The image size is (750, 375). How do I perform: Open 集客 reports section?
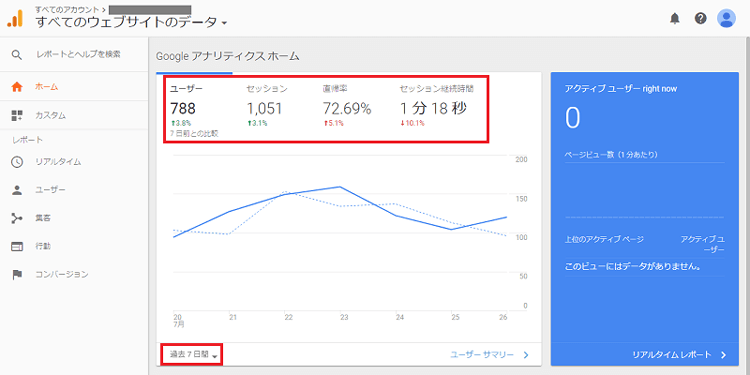[x=74, y=219]
